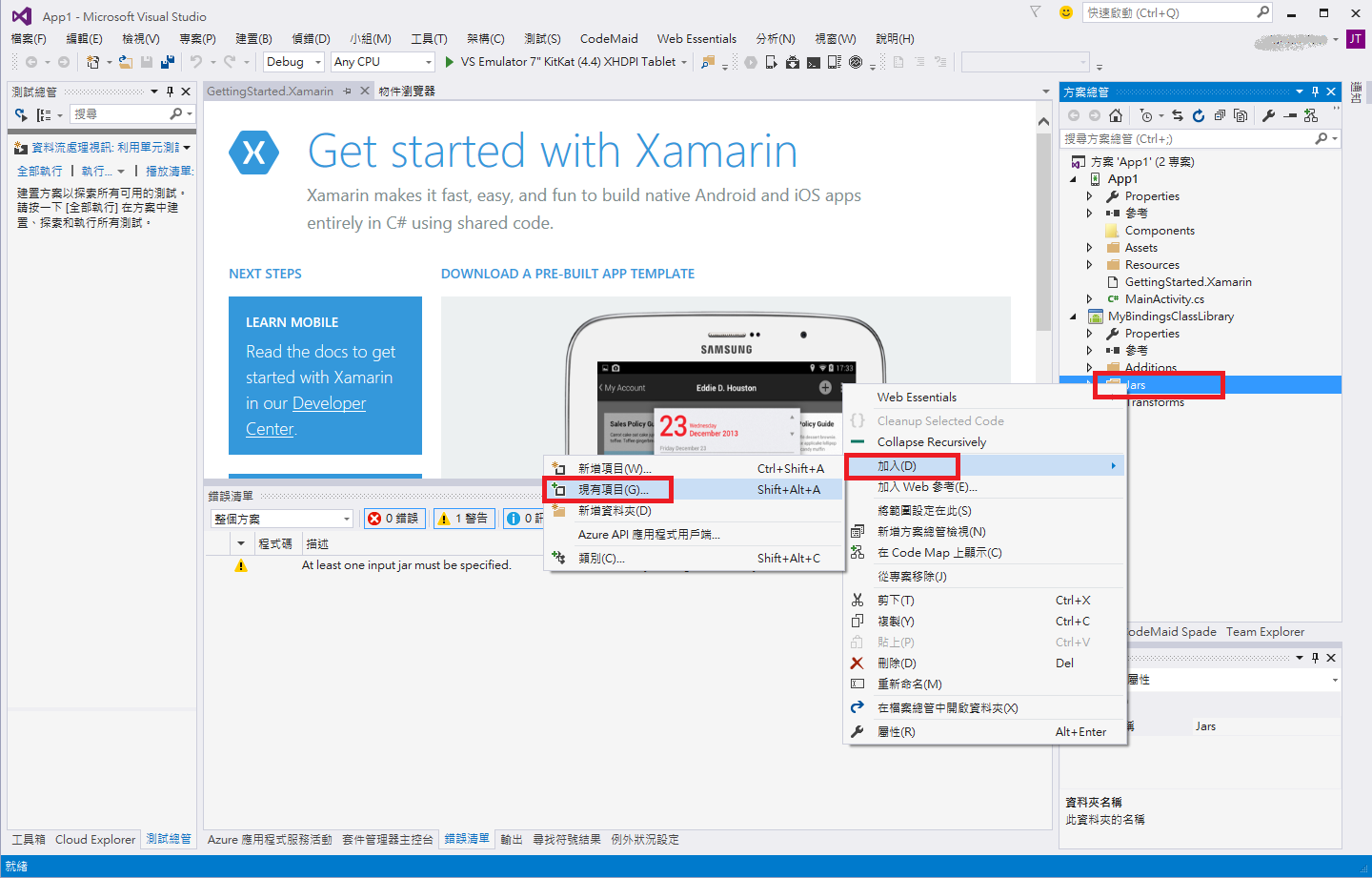Open the Package Manager Console tab
Image resolution: width=1372 pixels, height=878 pixels.
click(388, 840)
